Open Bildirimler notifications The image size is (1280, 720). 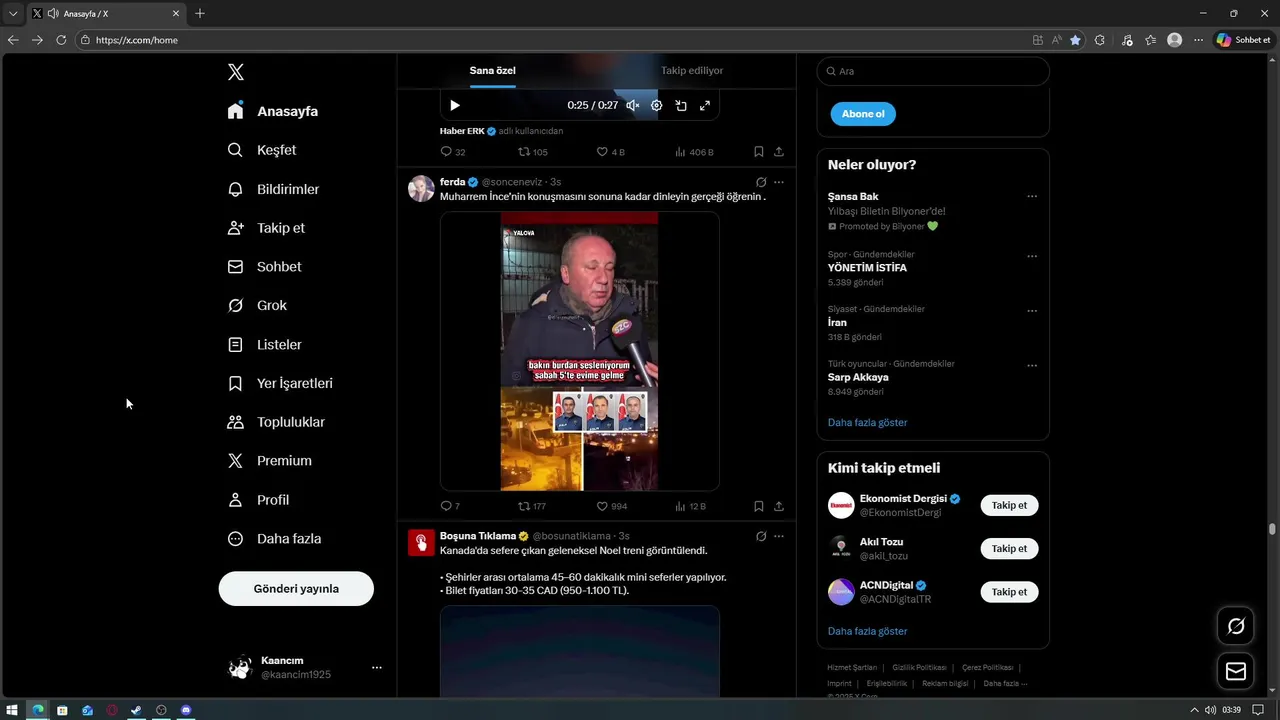pyautogui.click(x=274, y=189)
